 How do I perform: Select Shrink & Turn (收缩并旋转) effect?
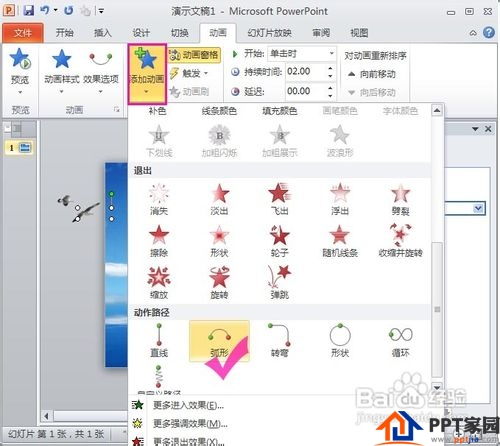tap(400, 241)
